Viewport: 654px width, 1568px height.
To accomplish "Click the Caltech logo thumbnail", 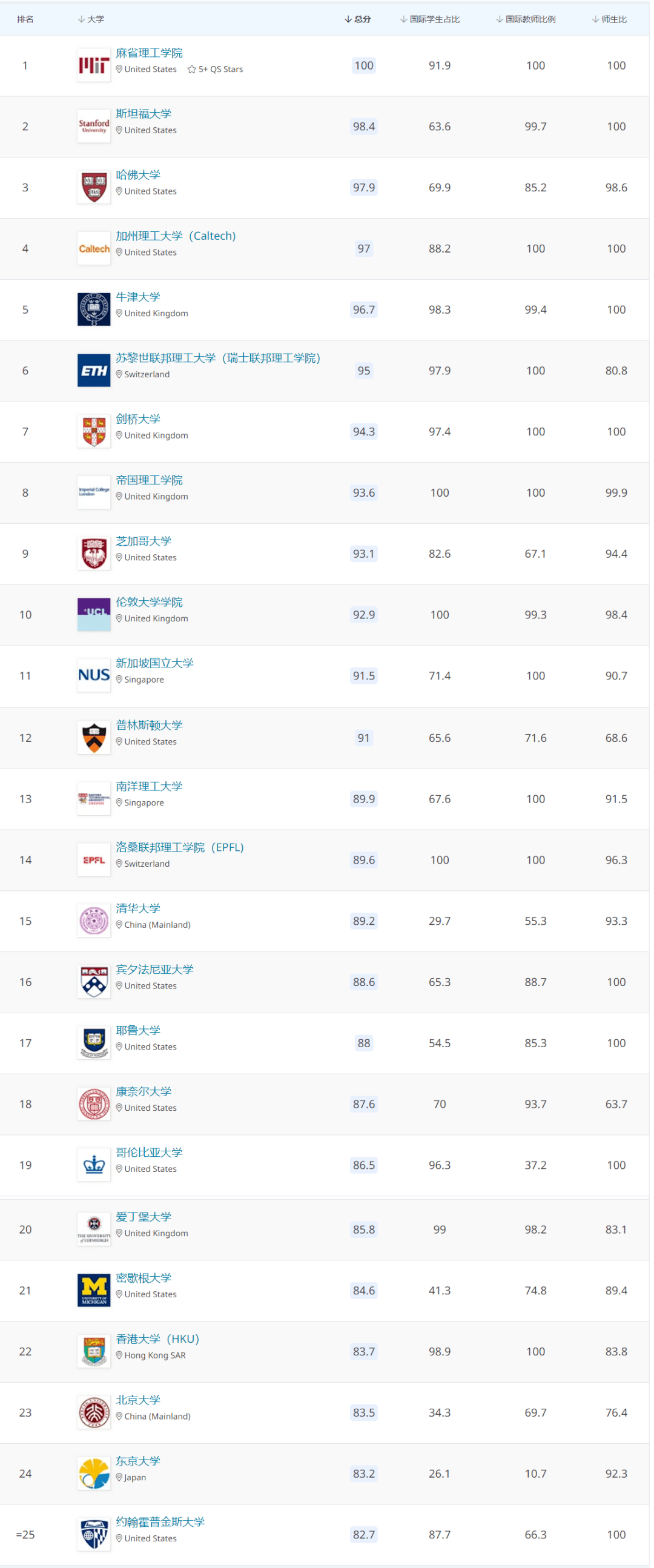I will pyautogui.click(x=94, y=249).
